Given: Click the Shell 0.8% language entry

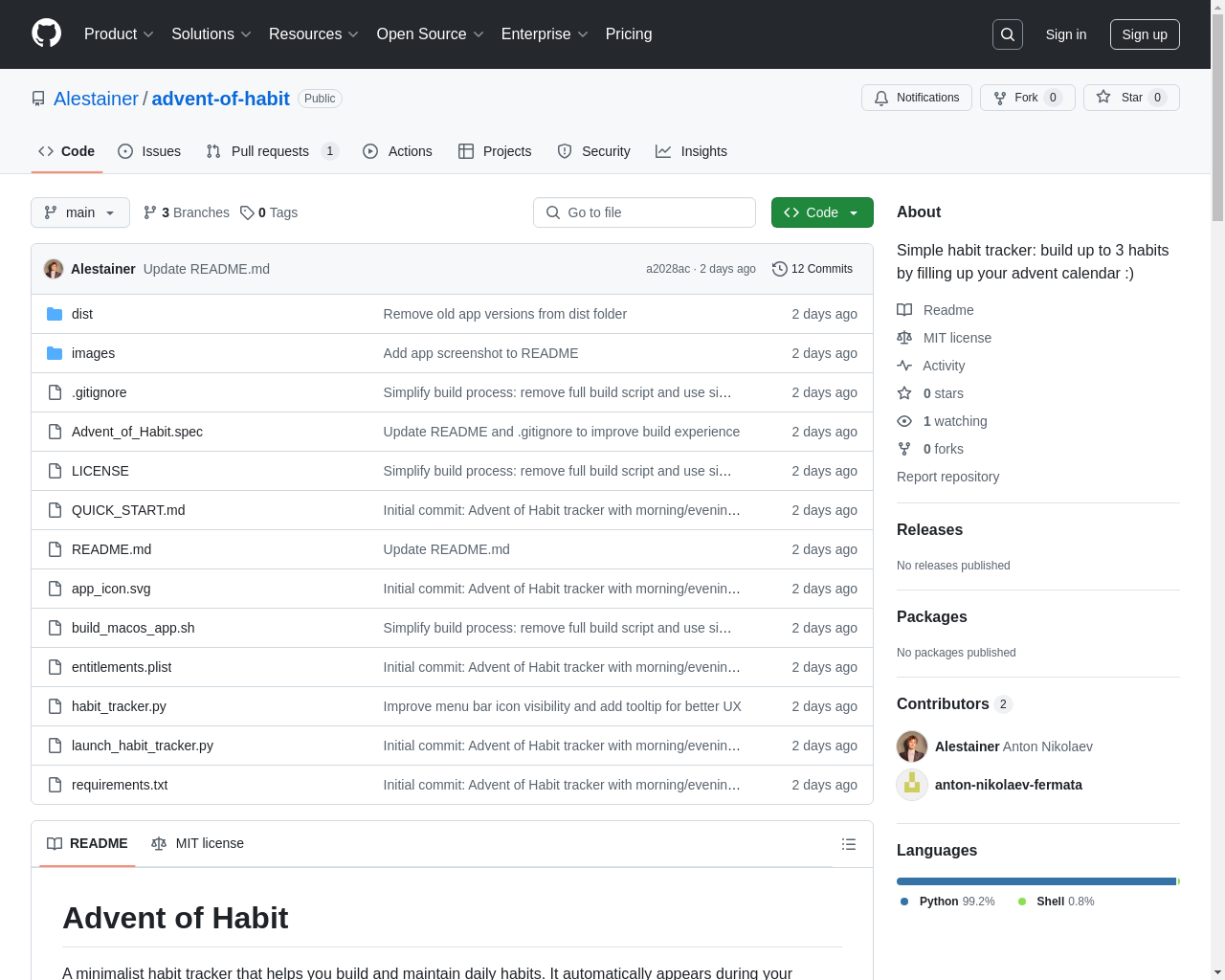Looking at the screenshot, I should 1056,902.
